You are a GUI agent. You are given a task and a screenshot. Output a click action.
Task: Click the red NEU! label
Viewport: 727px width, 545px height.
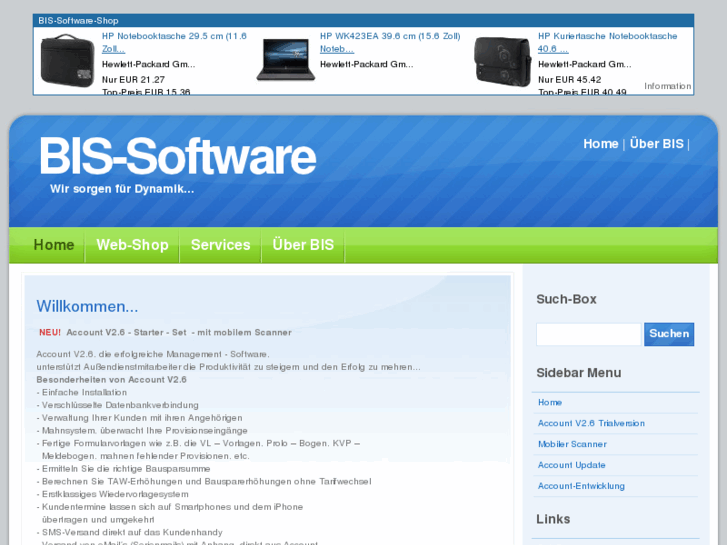pyautogui.click(x=50, y=333)
